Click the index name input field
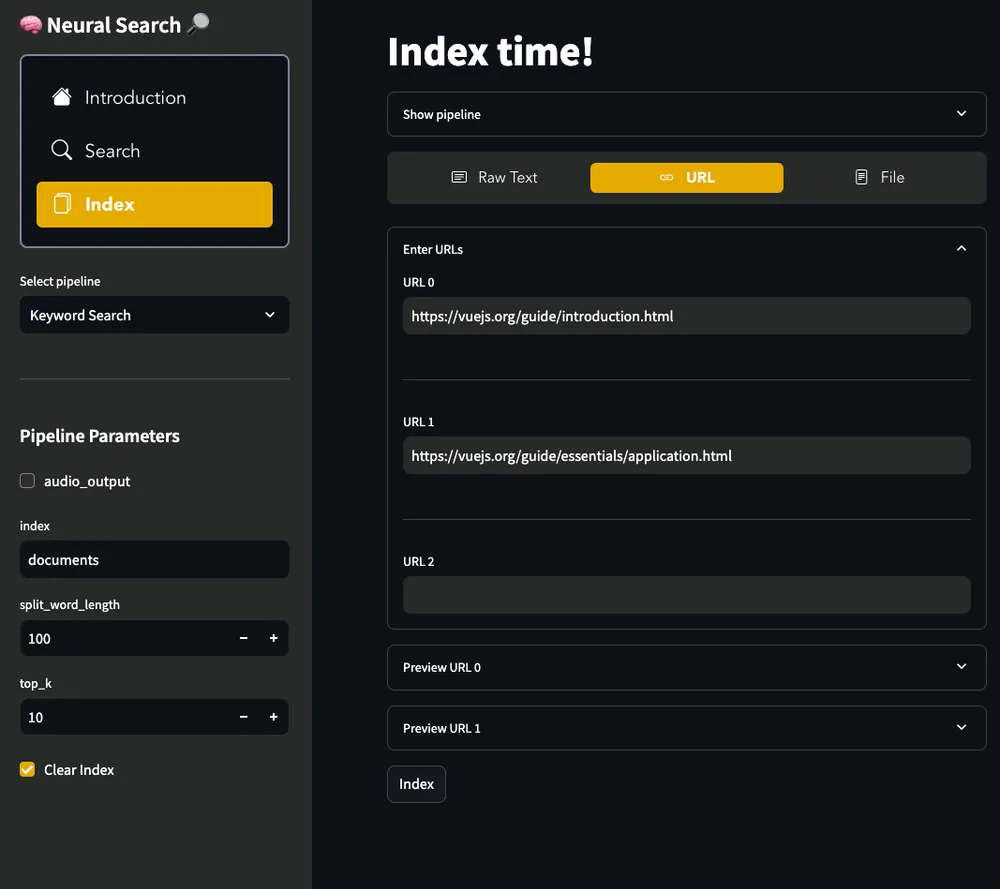This screenshot has height=889, width=1000. [154, 560]
